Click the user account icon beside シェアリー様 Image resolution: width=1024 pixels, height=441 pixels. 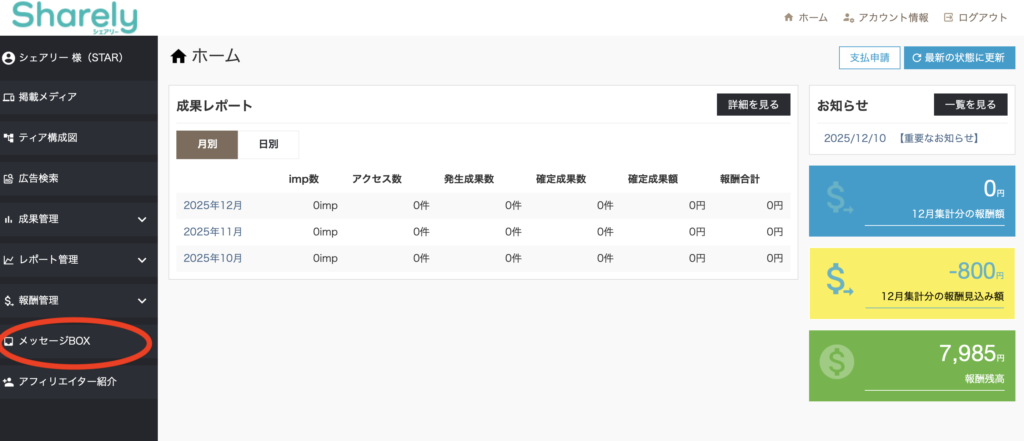9,57
